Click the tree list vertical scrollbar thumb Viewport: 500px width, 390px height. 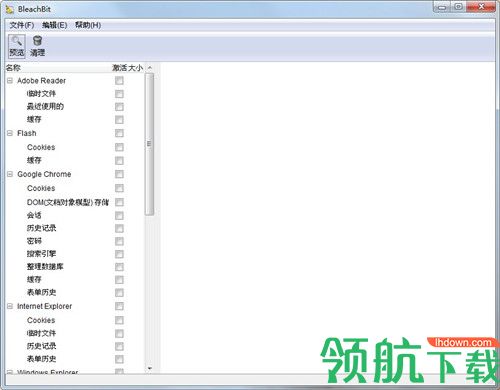(x=149, y=144)
